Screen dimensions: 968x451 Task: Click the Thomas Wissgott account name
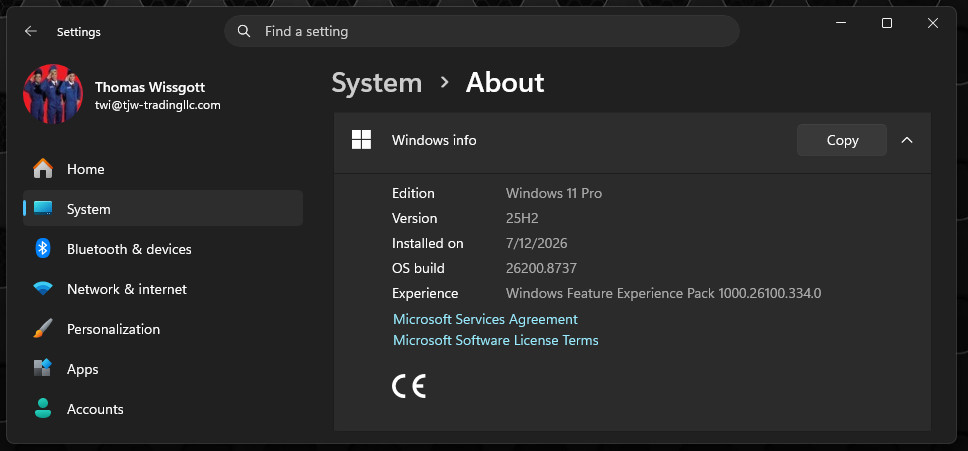[x=150, y=88]
